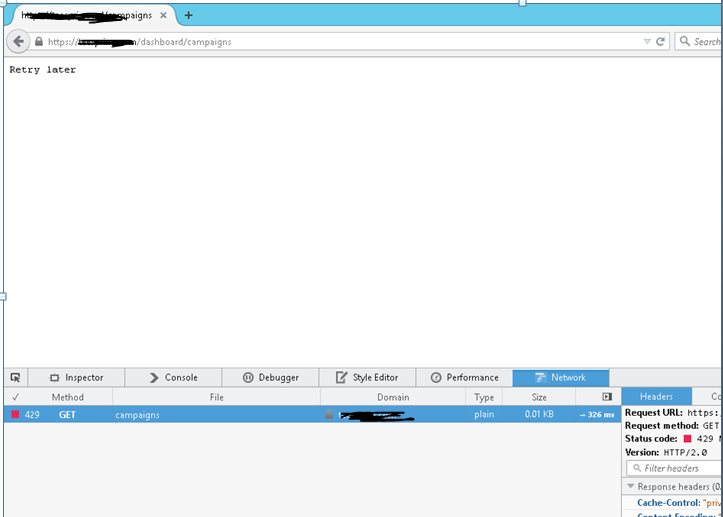Click the 0.01 KB size cell

[x=539, y=414]
